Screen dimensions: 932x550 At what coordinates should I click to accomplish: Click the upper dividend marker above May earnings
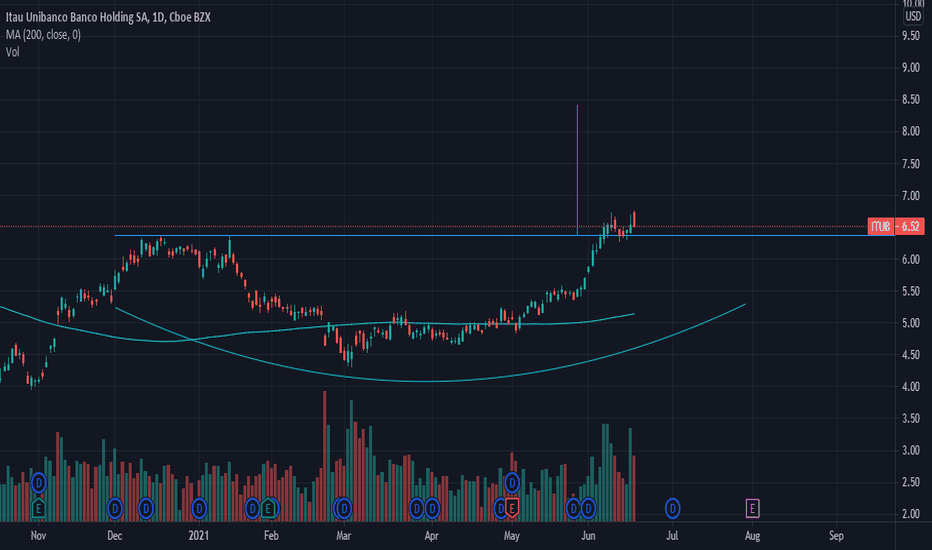click(512, 483)
